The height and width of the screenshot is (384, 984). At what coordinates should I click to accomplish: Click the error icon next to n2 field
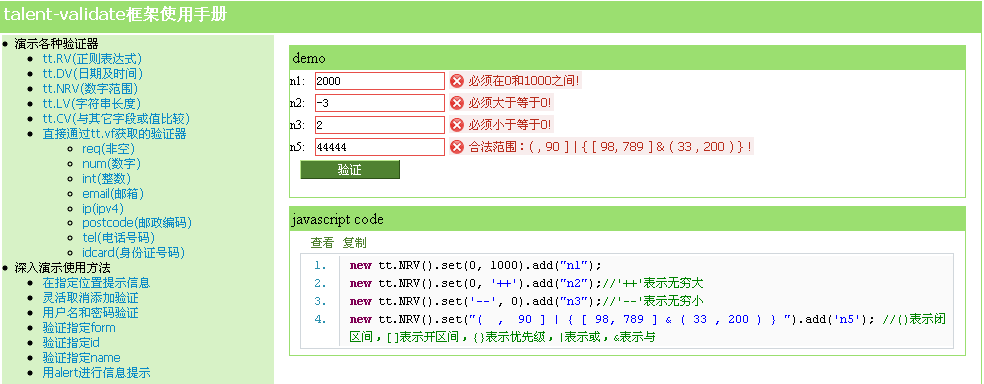[457, 103]
